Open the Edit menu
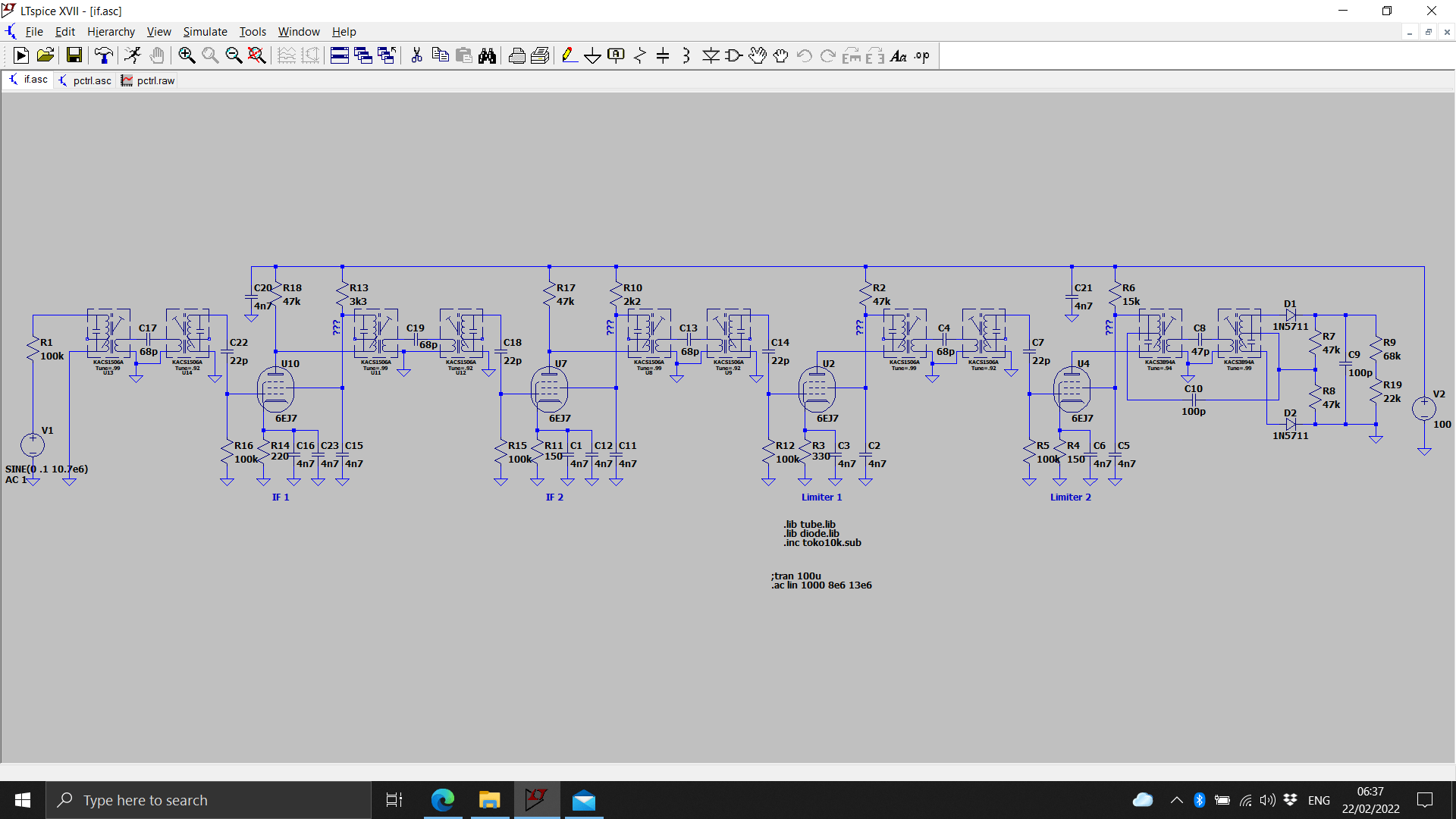This screenshot has height=819, width=1456. coord(65,31)
